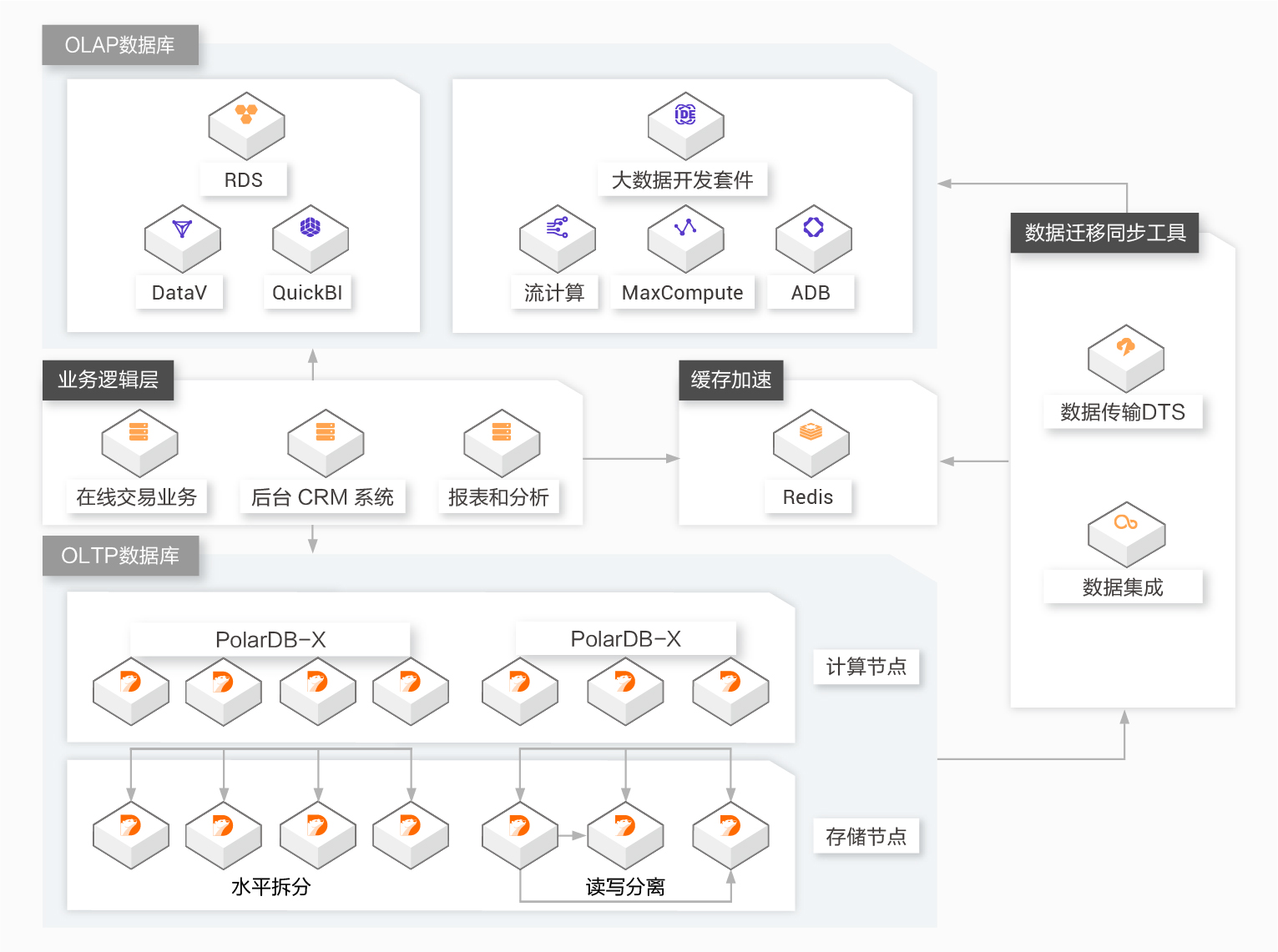Click the ADB cube icon
This screenshot has width=1278, height=952.
pos(813,239)
